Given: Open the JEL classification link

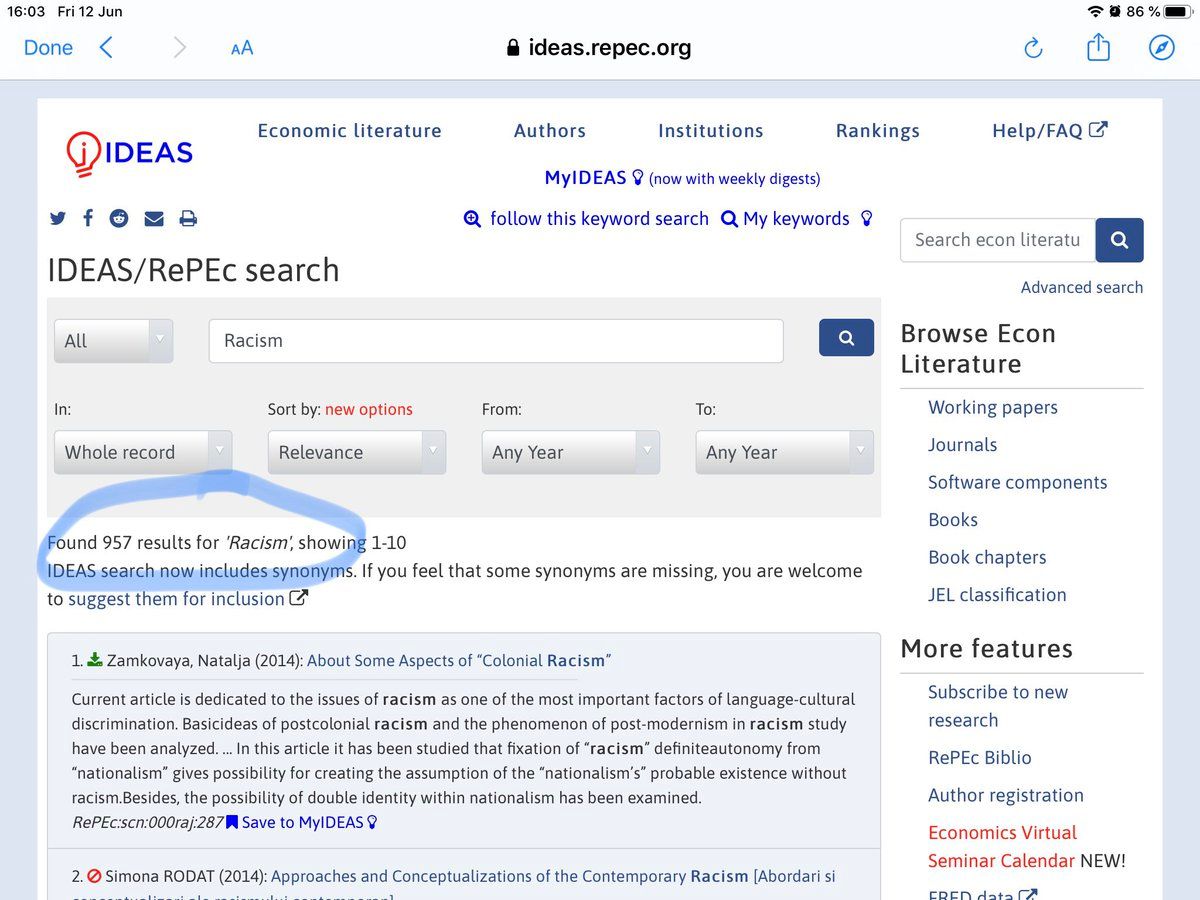Looking at the screenshot, I should click(996, 595).
